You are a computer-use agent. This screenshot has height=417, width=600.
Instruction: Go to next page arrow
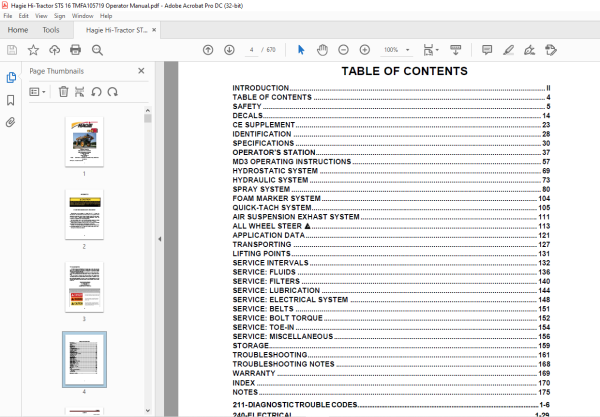coord(229,50)
